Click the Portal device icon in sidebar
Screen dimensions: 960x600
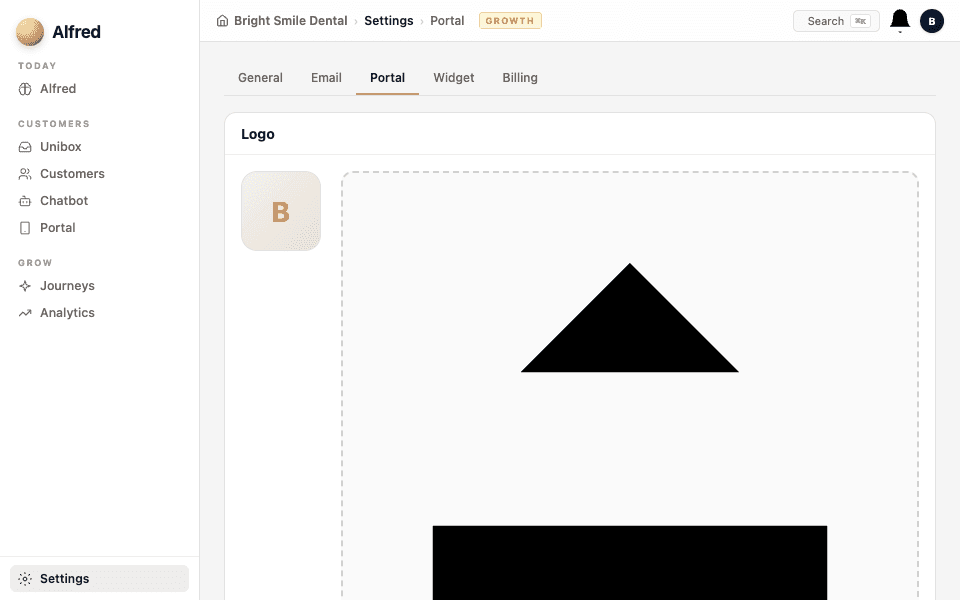pyautogui.click(x=25, y=228)
